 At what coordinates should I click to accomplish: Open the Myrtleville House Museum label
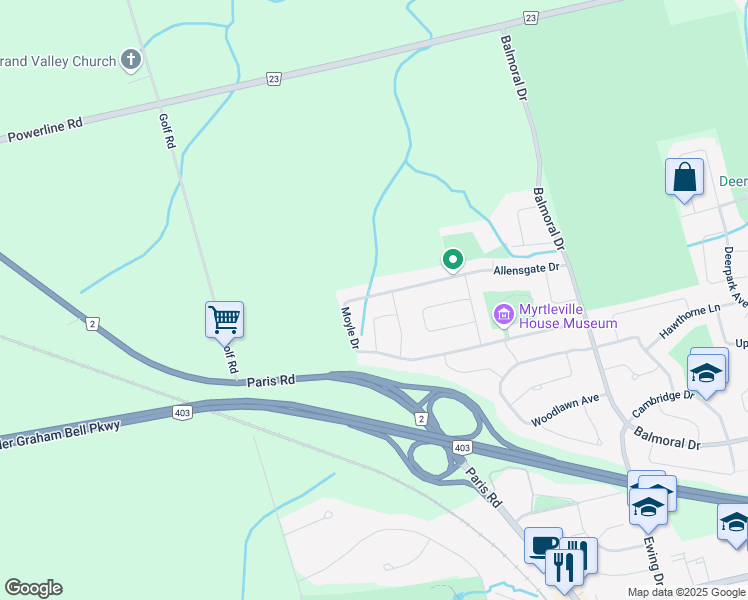click(568, 316)
